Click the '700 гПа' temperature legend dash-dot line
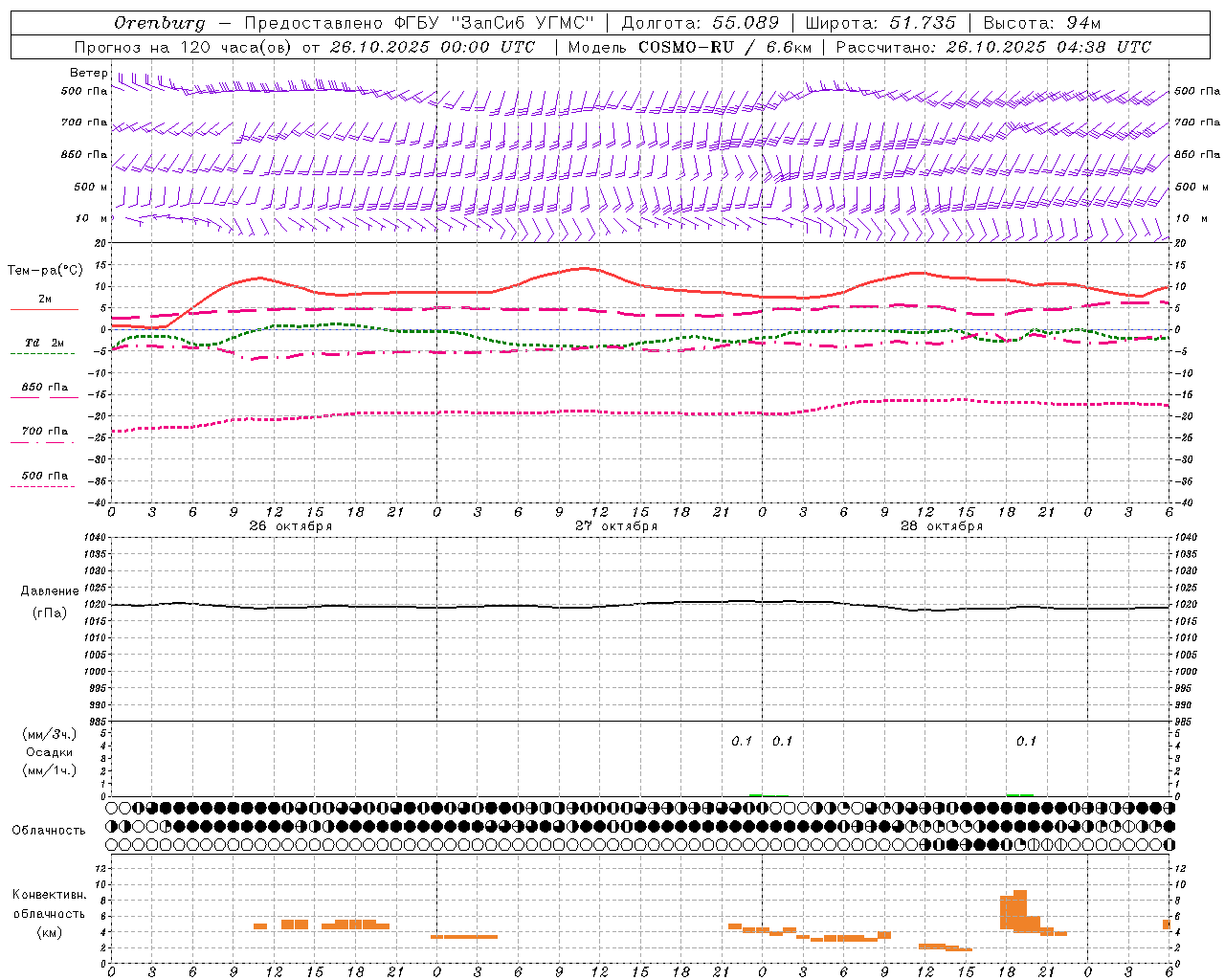Screen dimensions: 1225x980 pyautogui.click(x=43, y=442)
